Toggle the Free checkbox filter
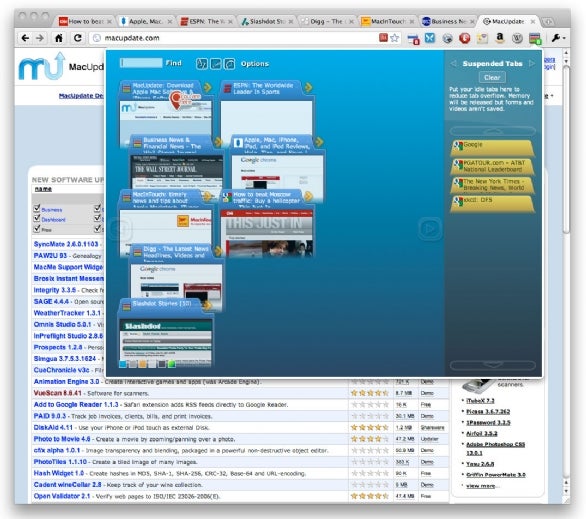586x519 pixels. click(37, 228)
